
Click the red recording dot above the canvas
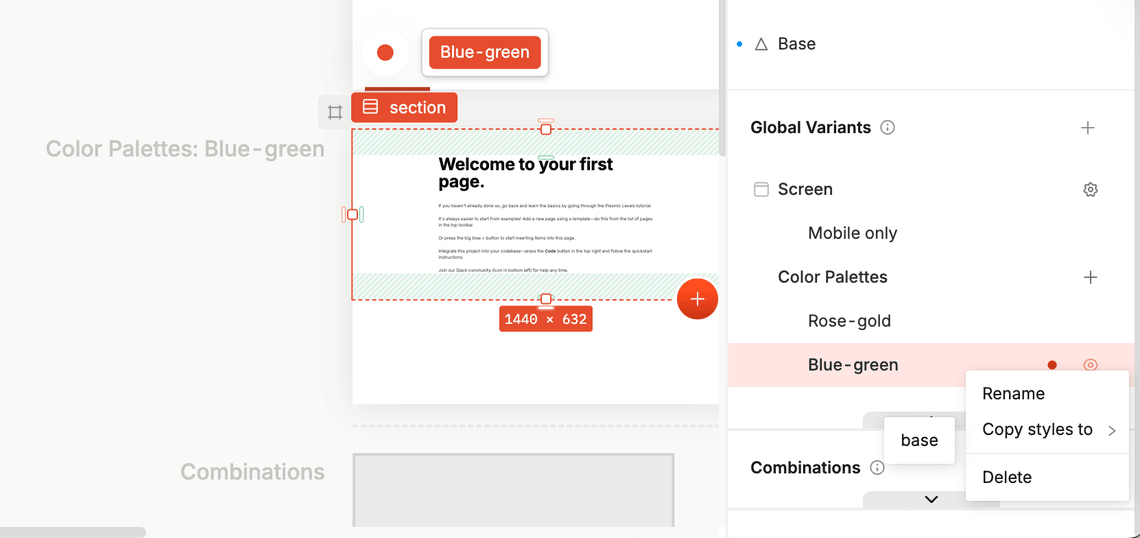385,53
